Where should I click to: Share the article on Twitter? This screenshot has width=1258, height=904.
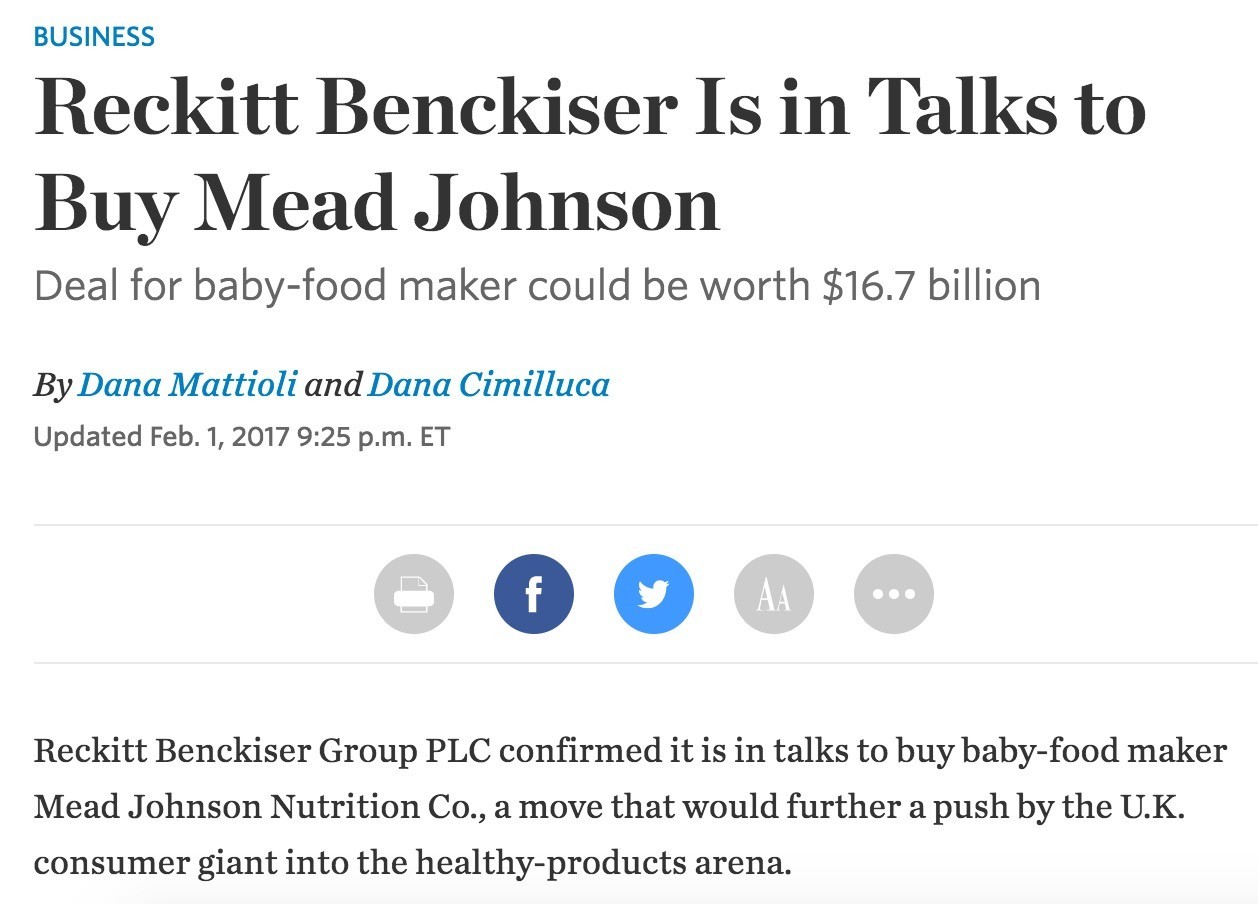(x=653, y=594)
